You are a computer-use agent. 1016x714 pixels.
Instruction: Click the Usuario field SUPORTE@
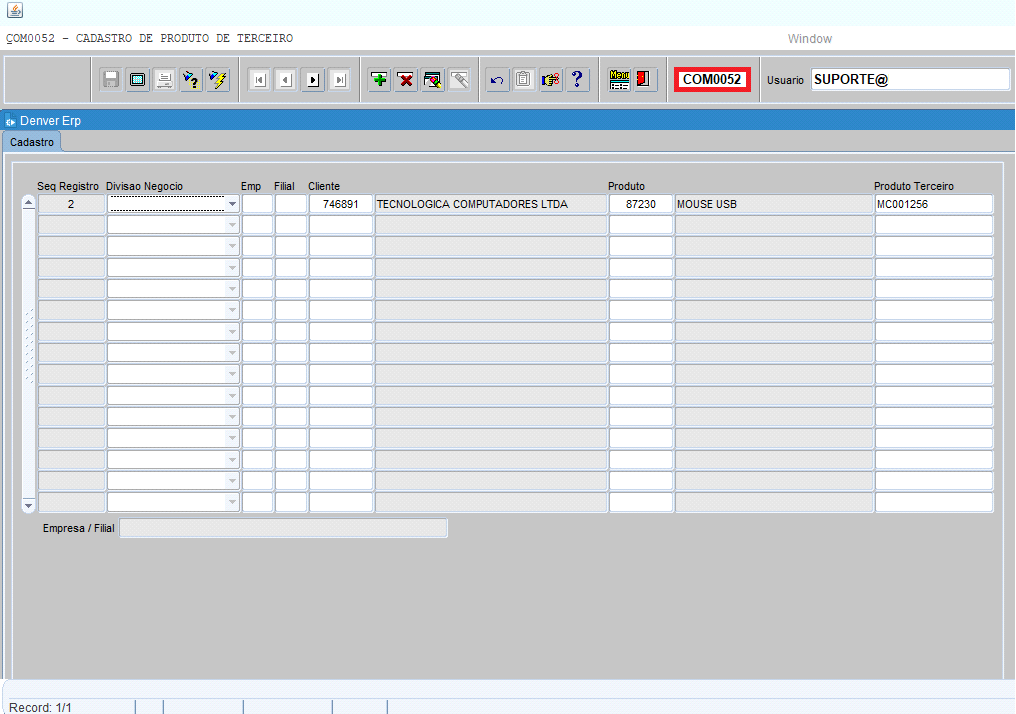pyautogui.click(x=910, y=80)
